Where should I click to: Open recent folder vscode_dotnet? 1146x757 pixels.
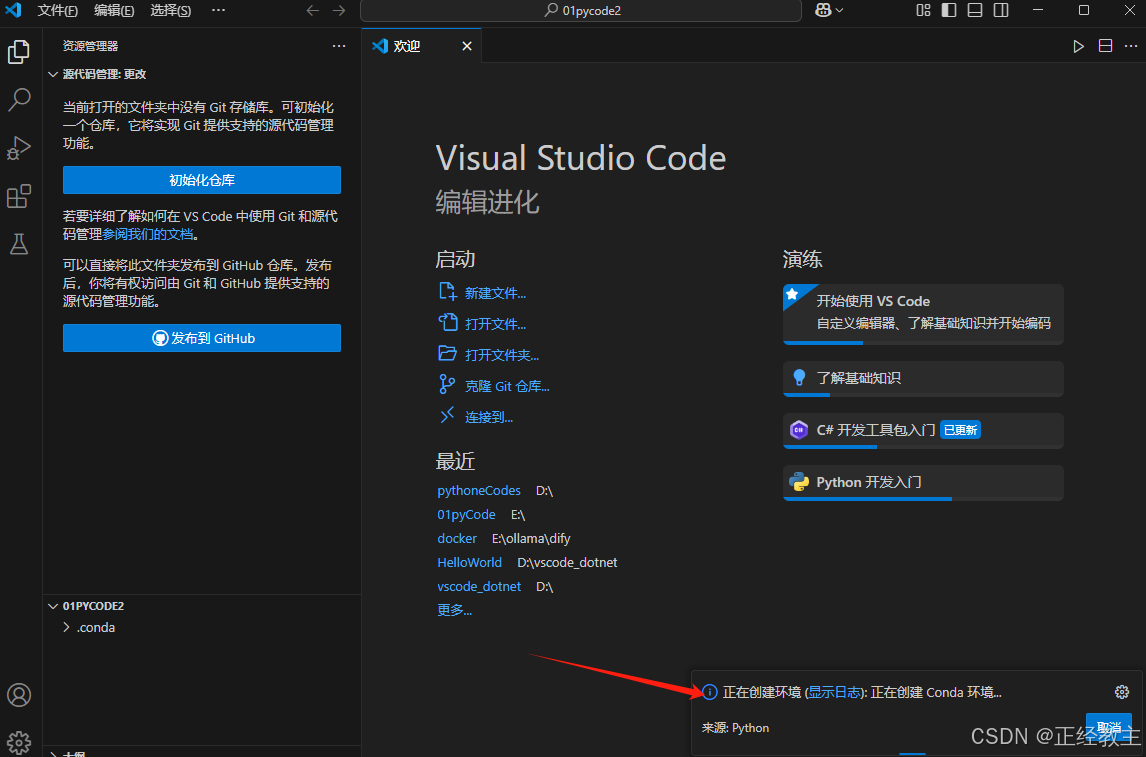(479, 587)
